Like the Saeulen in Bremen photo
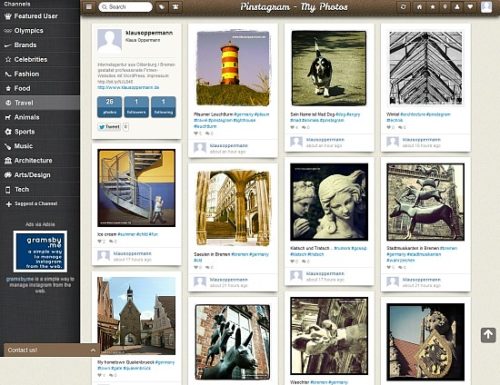The image size is (500, 385). tap(196, 267)
